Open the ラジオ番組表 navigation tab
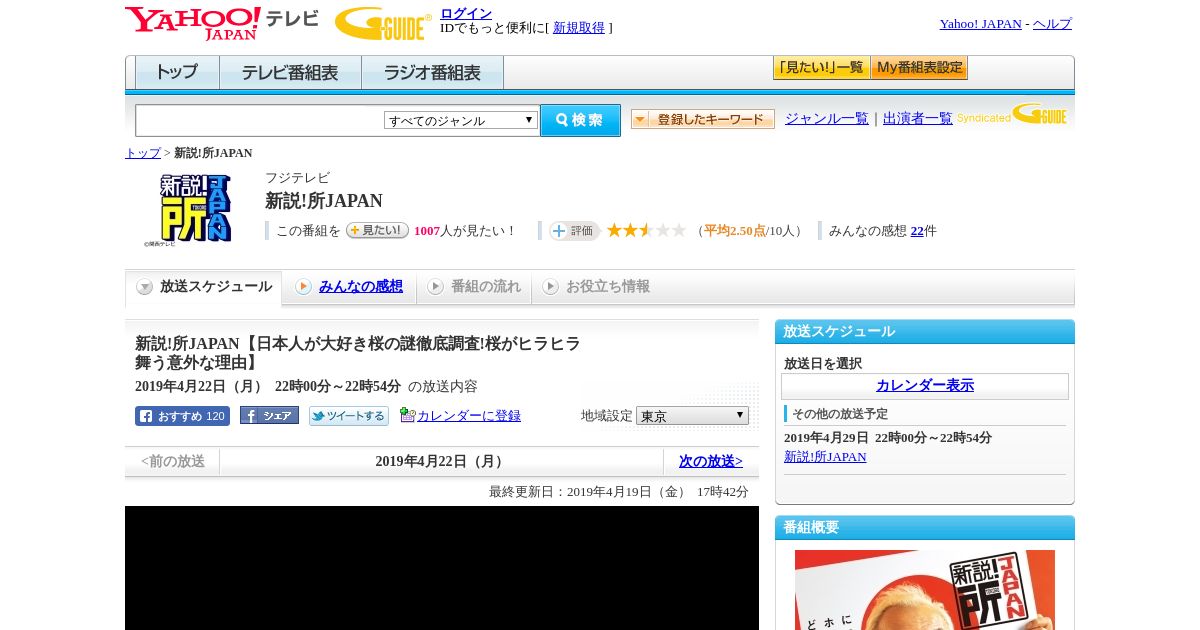This screenshot has width=1200, height=630. 432,72
